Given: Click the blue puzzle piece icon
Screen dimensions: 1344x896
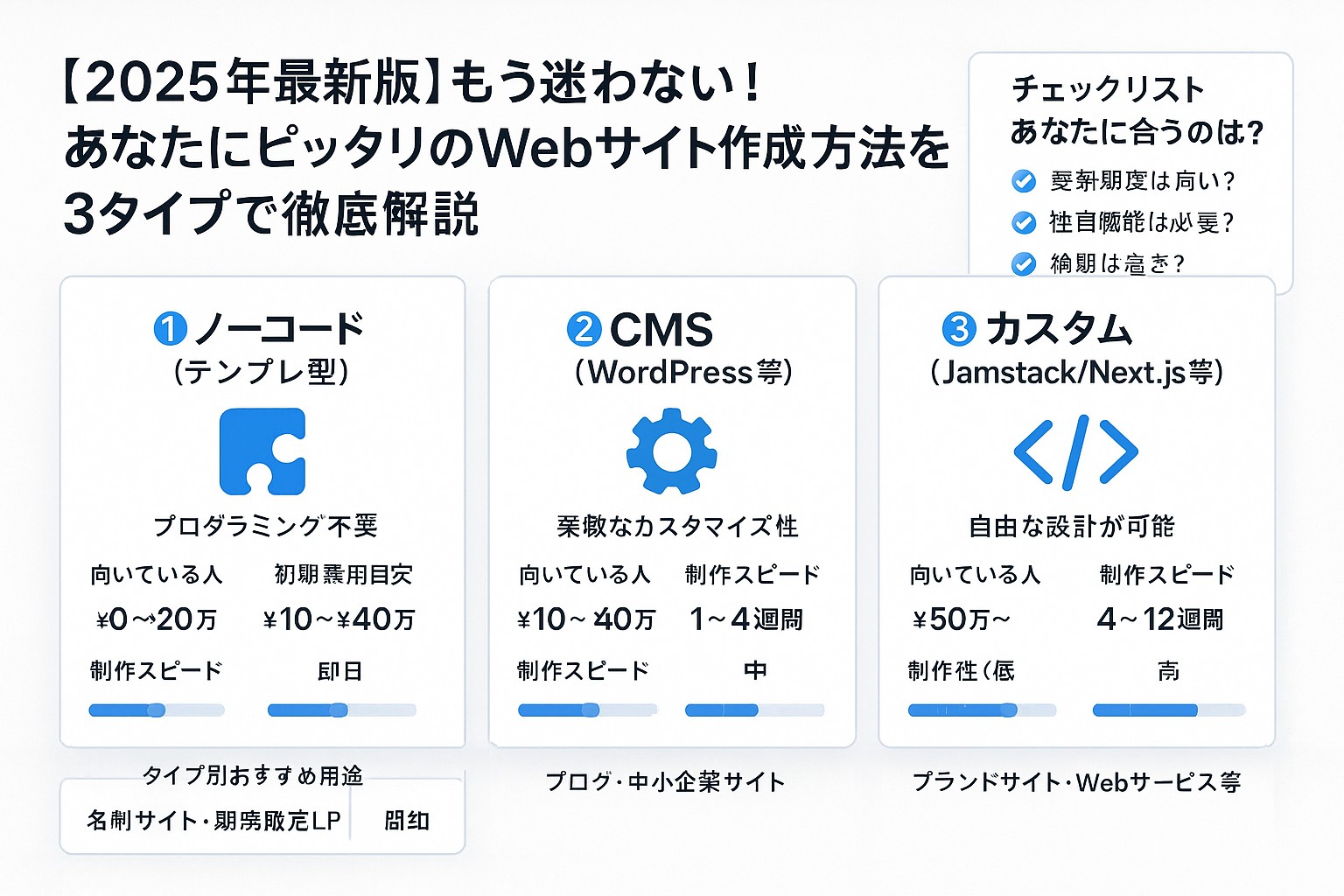Looking at the screenshot, I should pyautogui.click(x=262, y=451).
